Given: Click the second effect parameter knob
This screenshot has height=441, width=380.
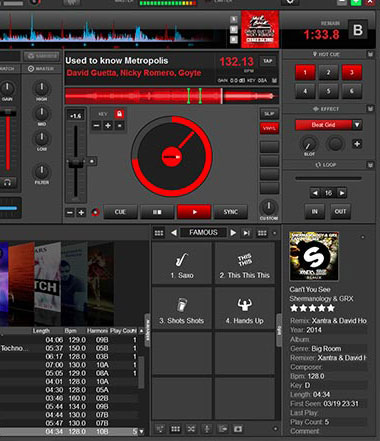Looking at the screenshot, I should click(335, 144).
